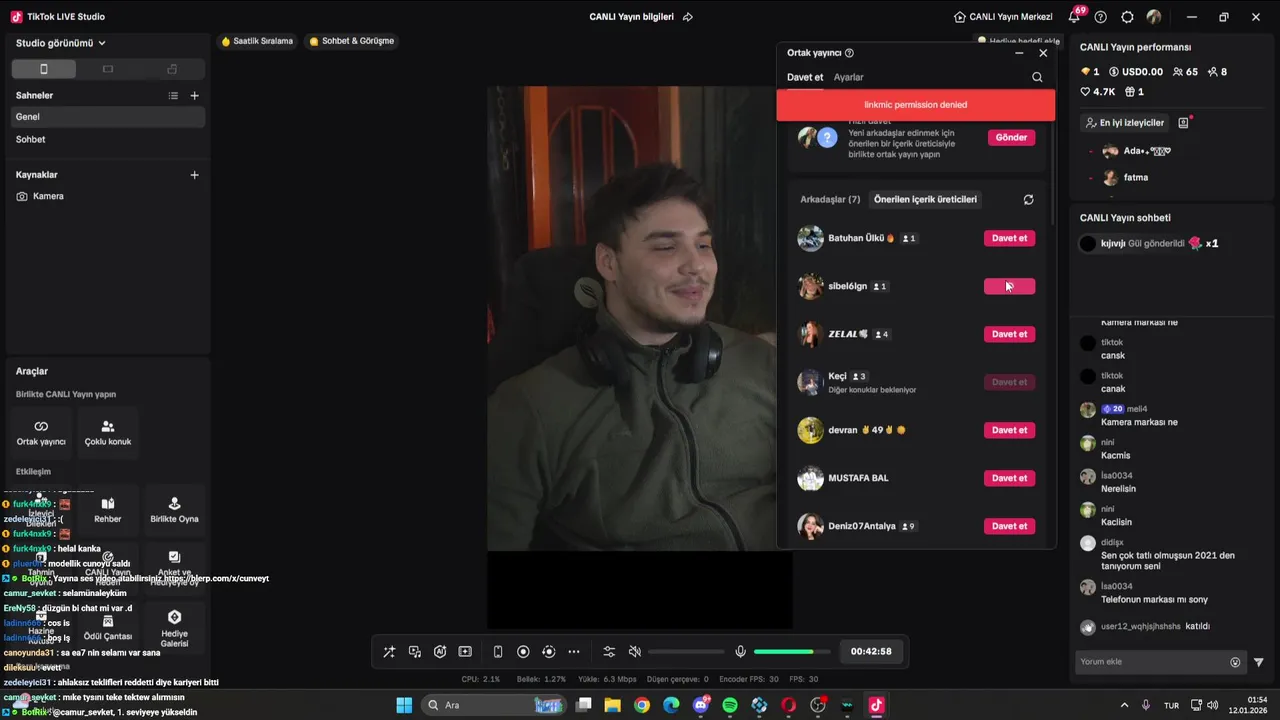The height and width of the screenshot is (720, 1280).
Task: Switch to the Önerilen içerik üreticileri tab
Action: point(925,199)
